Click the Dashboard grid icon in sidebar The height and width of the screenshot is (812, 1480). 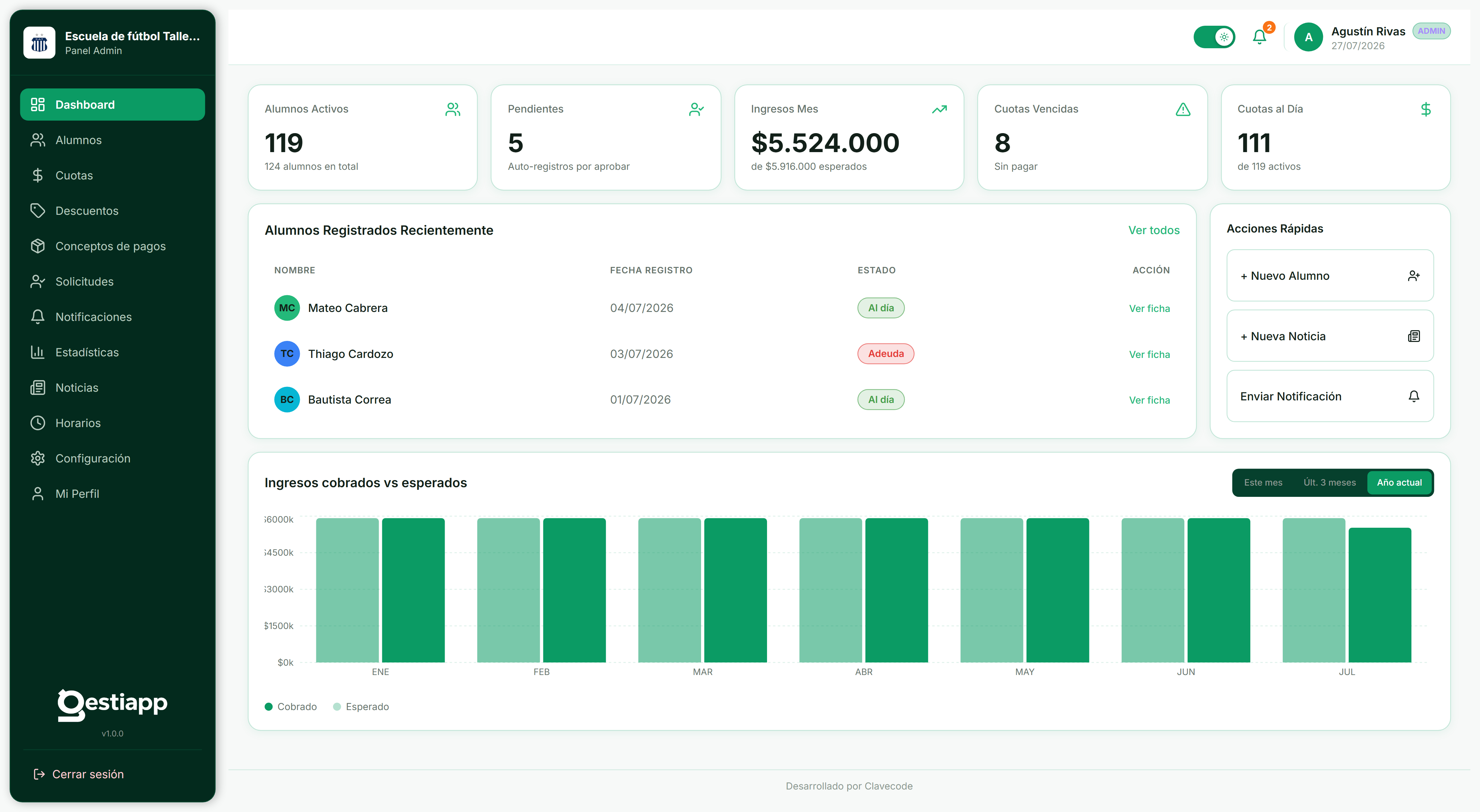38,105
